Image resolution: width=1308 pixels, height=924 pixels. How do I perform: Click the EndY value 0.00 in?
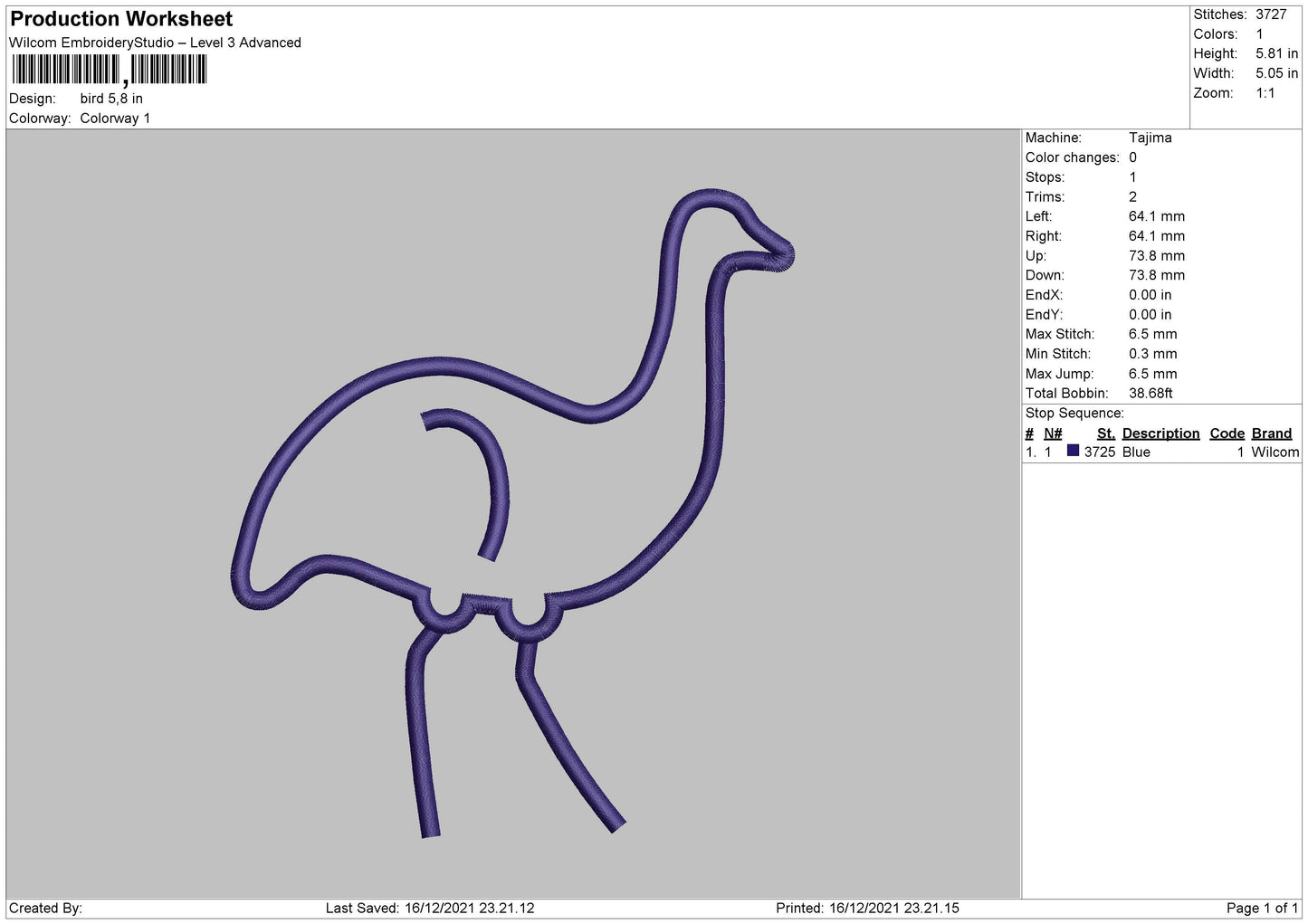click(x=1150, y=315)
